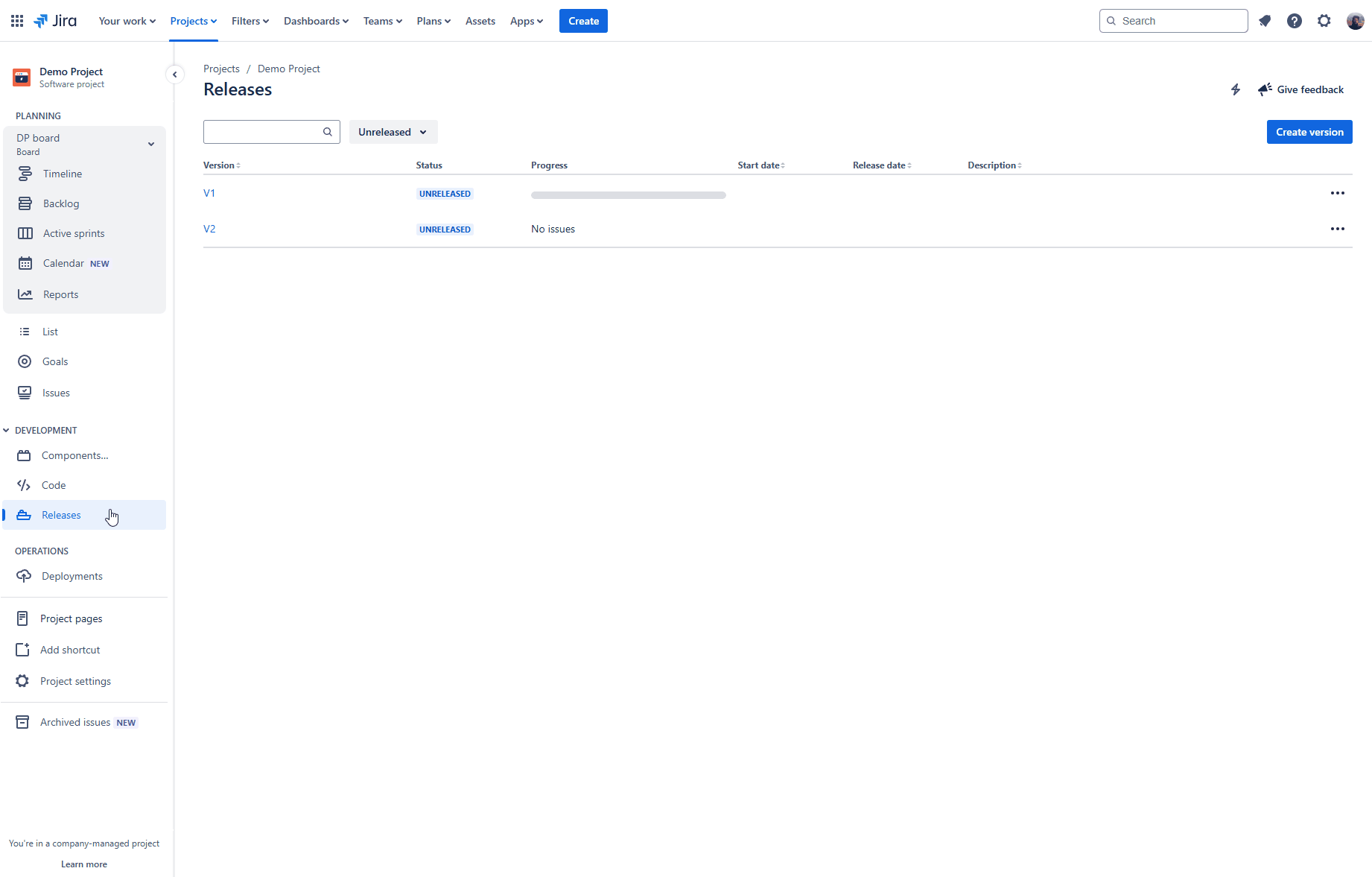Open the new Calendar view
Image resolution: width=1372 pixels, height=877 pixels.
click(x=63, y=262)
